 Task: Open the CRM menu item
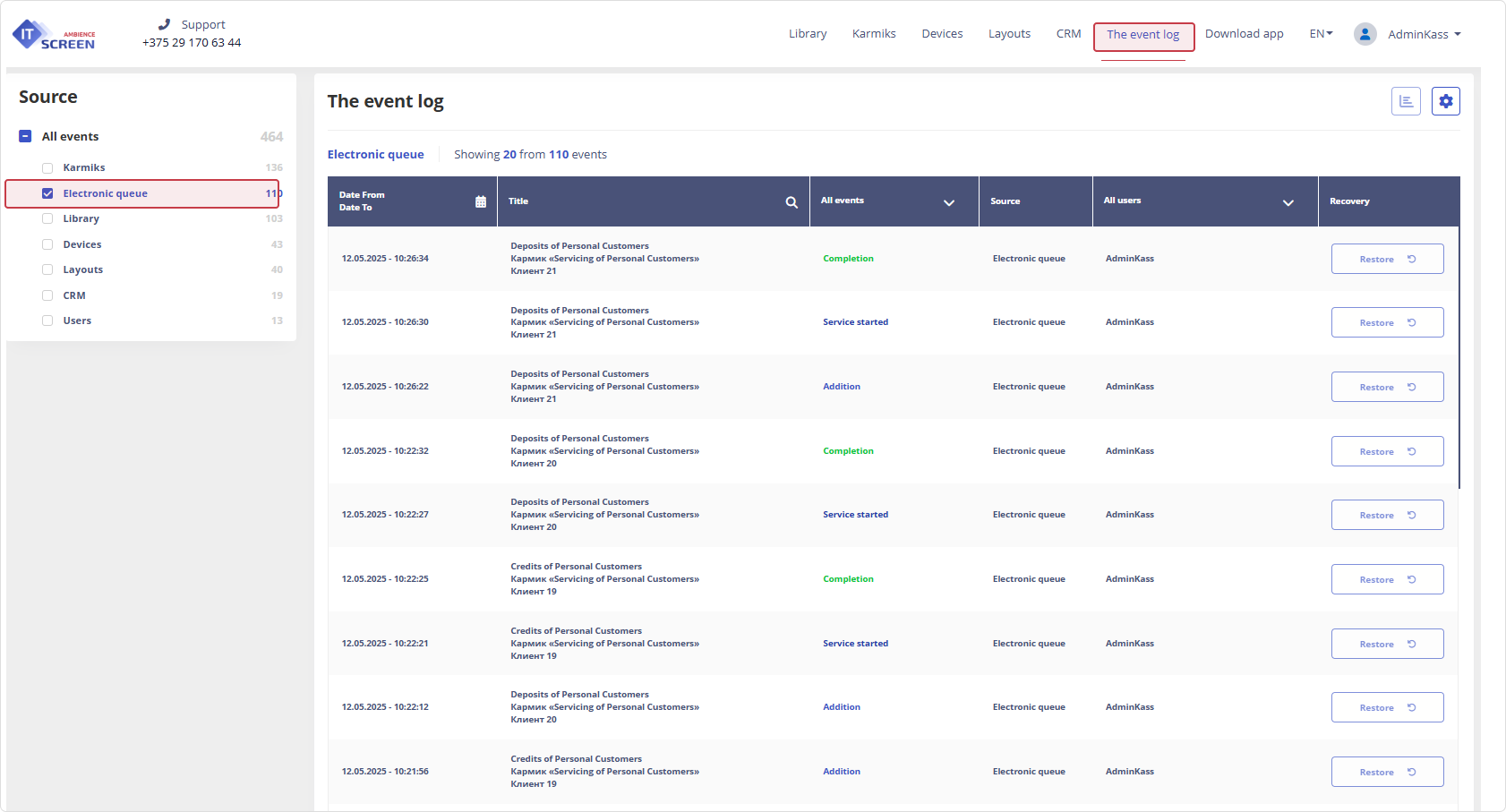tap(1068, 34)
